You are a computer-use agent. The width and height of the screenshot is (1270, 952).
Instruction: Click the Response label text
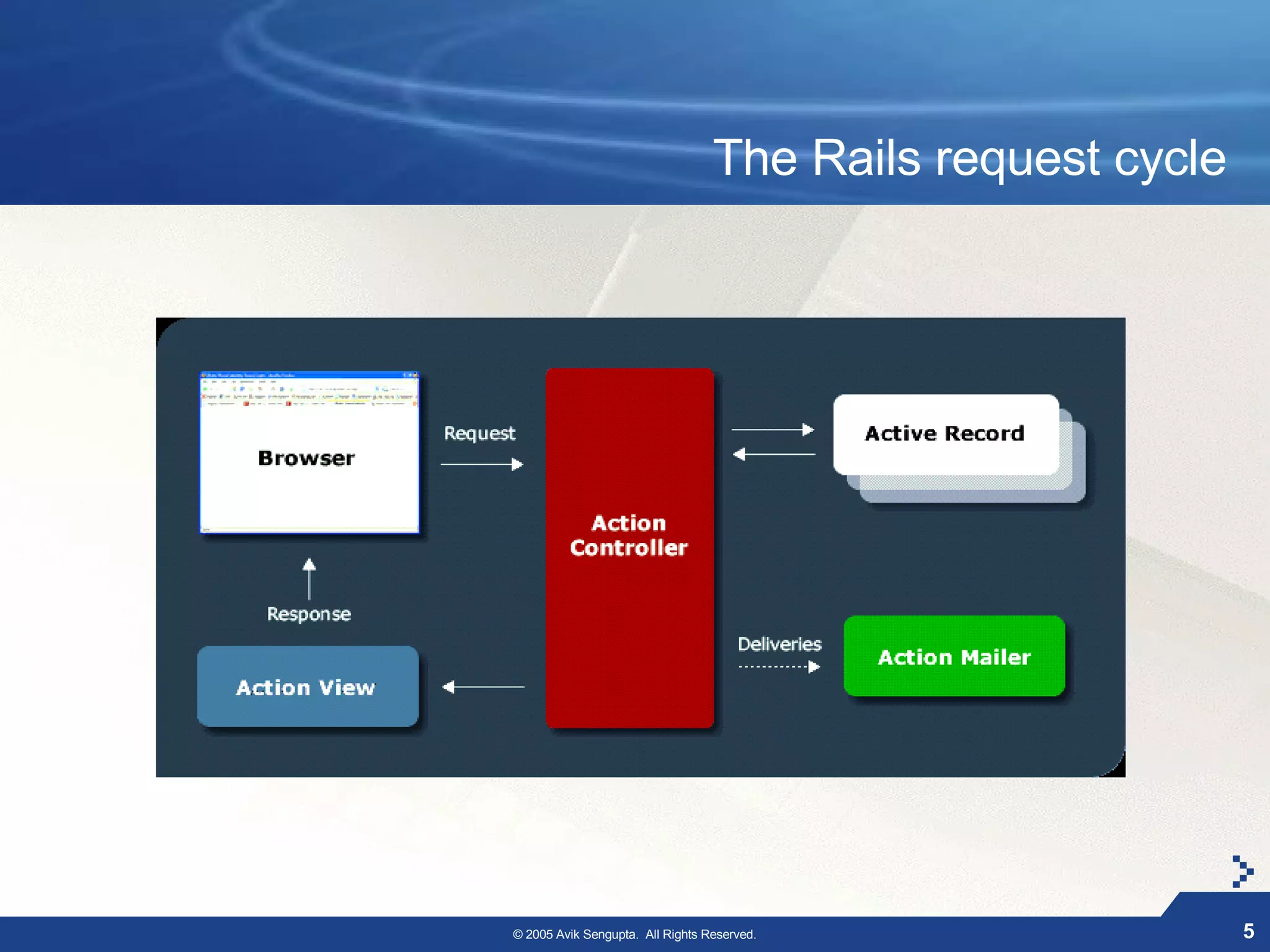click(x=309, y=614)
